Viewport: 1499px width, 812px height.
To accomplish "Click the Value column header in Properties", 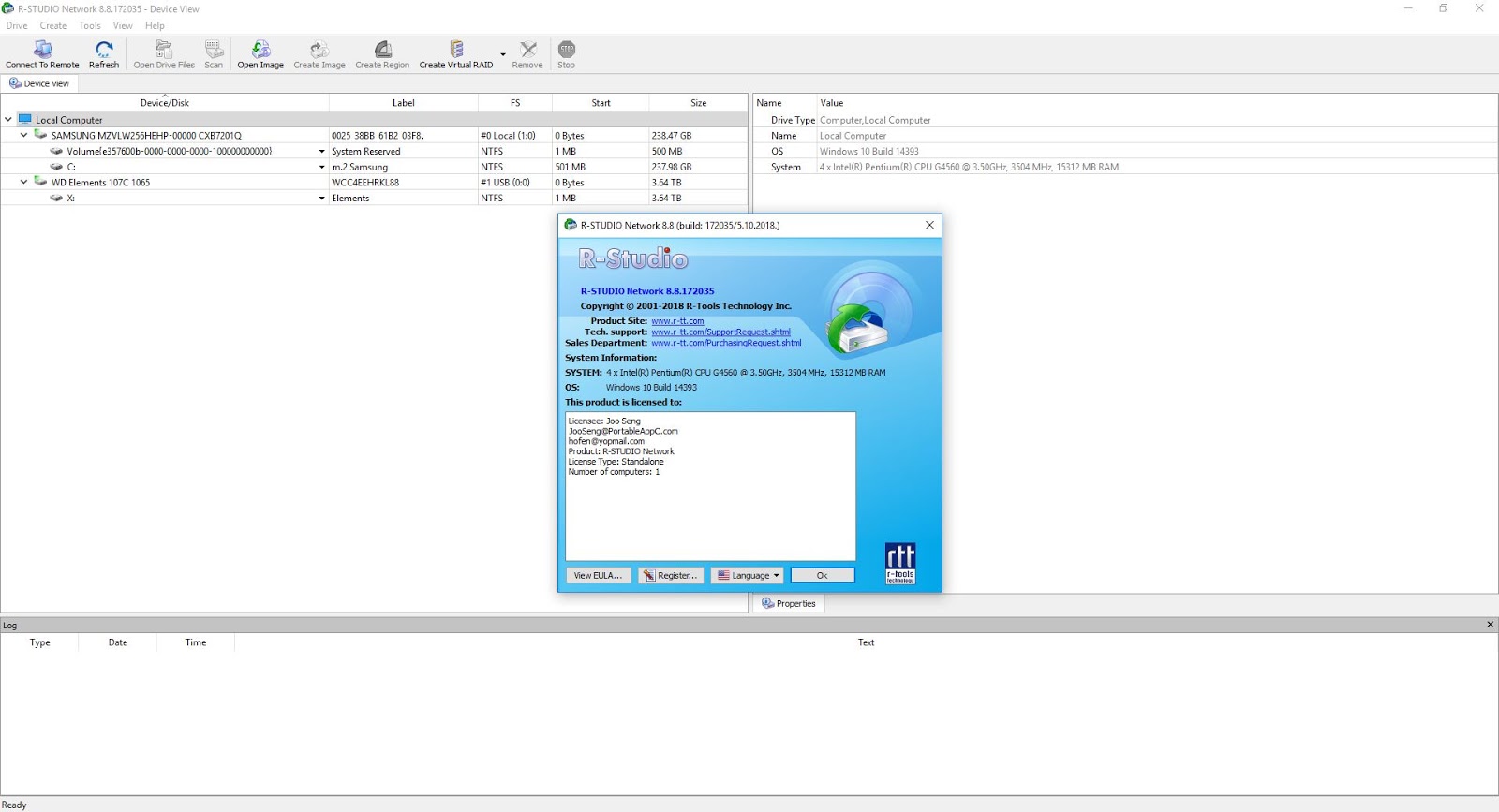I will pos(1157,103).
